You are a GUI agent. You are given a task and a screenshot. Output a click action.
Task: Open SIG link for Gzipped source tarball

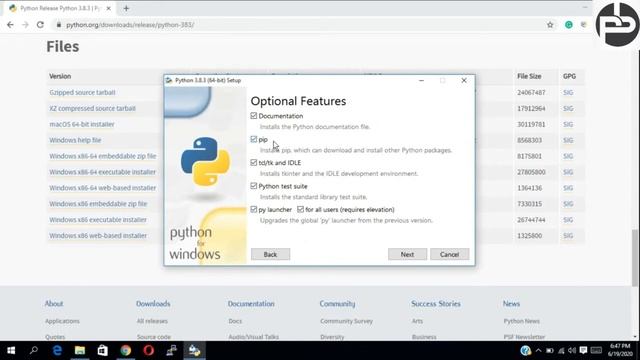point(568,93)
